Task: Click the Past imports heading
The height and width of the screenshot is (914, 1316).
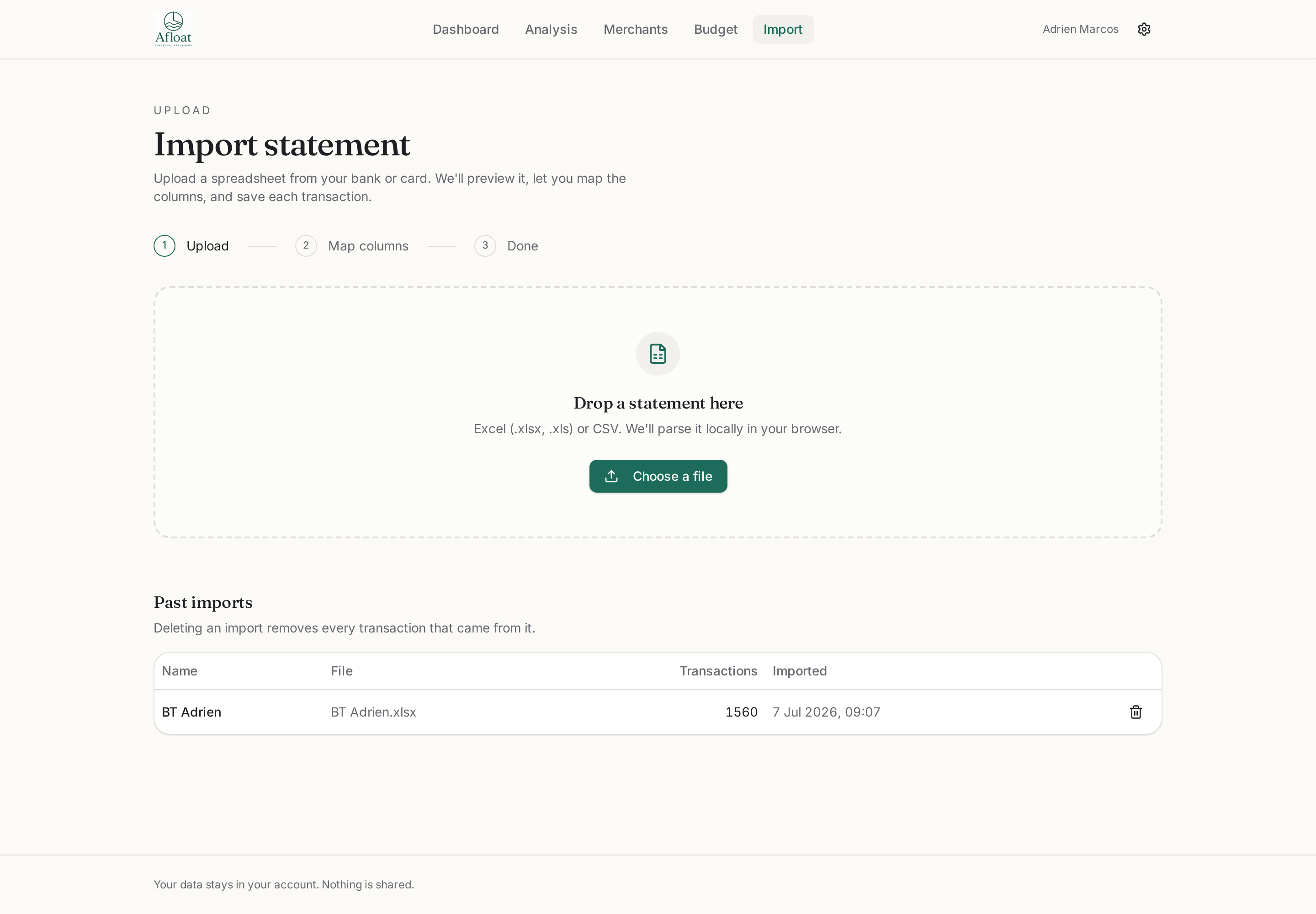Action: pos(203,602)
